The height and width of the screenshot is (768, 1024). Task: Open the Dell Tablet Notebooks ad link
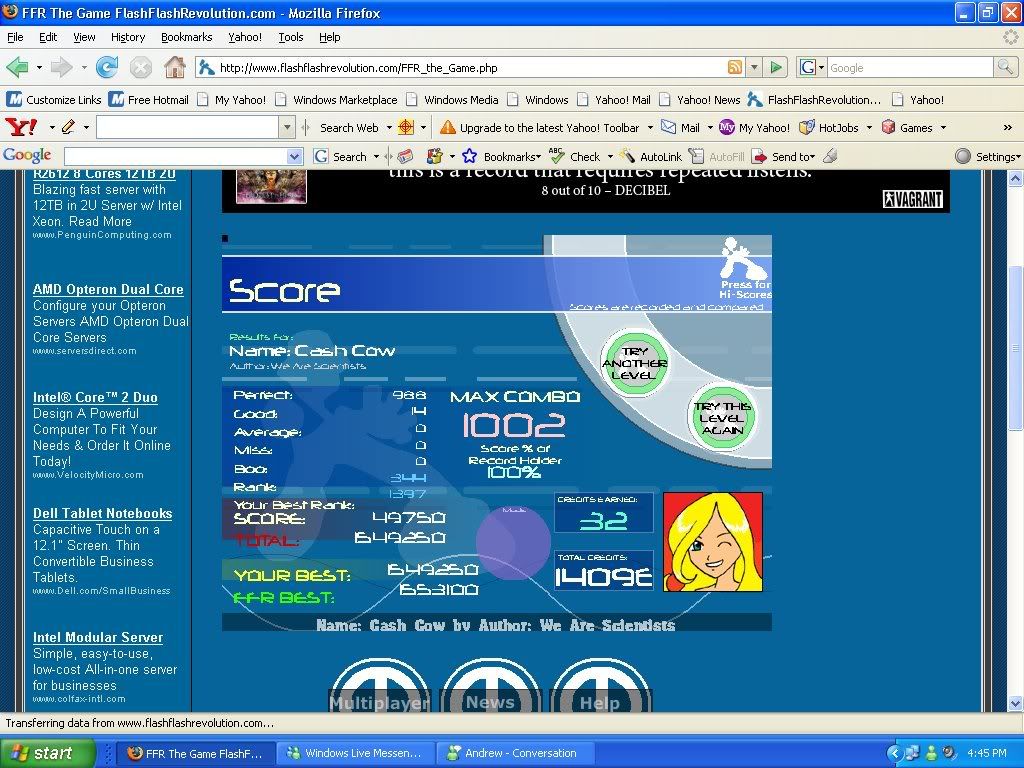click(102, 513)
